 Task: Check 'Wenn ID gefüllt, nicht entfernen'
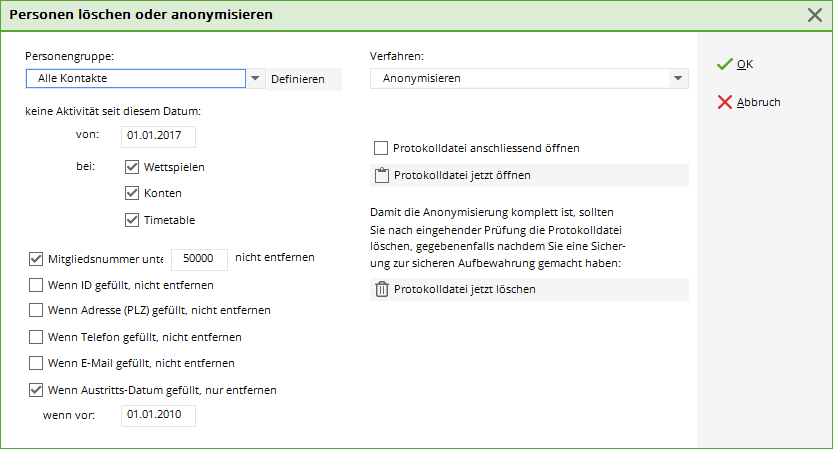[x=37, y=284]
